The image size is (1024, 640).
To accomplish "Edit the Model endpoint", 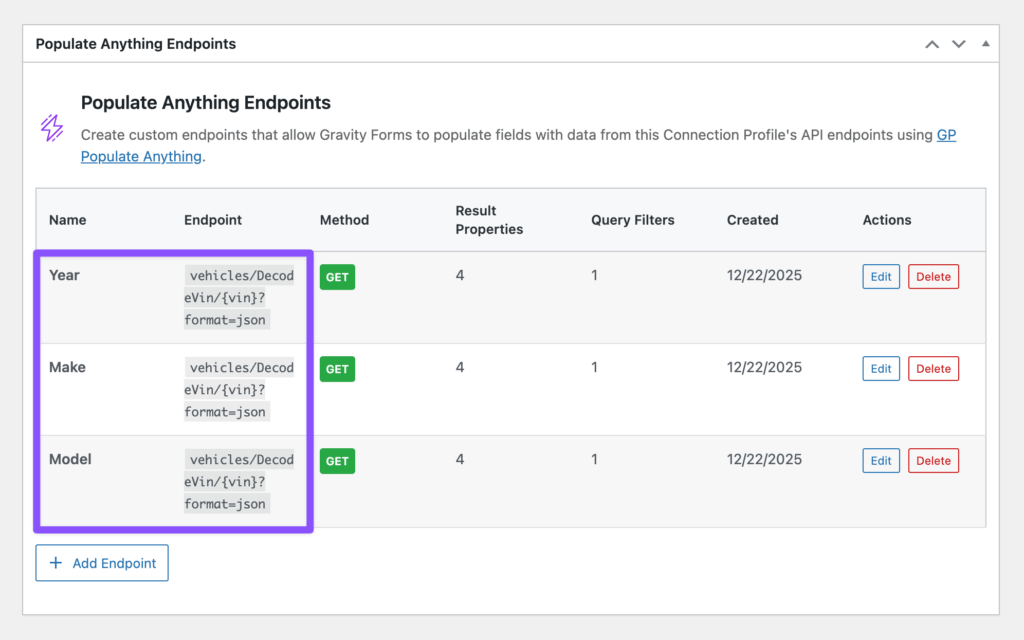I will (x=880, y=460).
